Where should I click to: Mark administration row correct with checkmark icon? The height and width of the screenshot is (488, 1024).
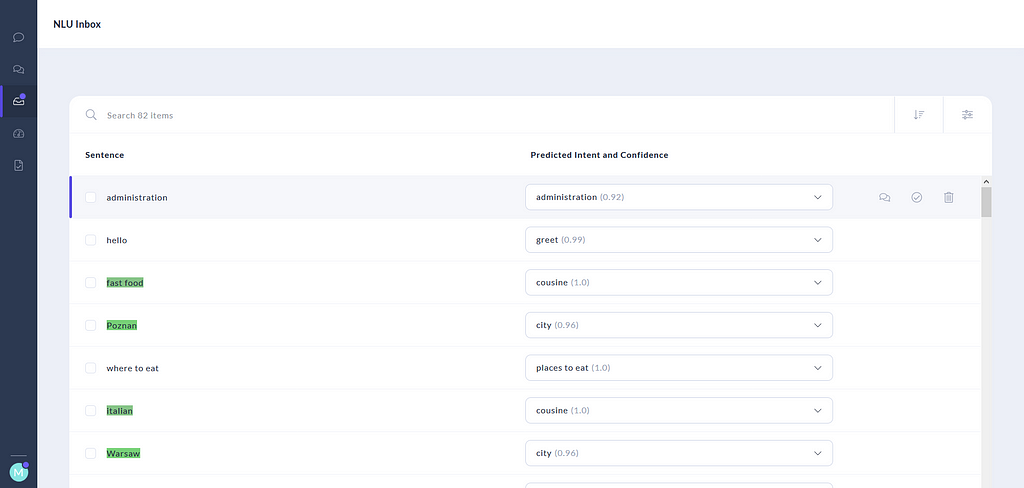coord(916,197)
